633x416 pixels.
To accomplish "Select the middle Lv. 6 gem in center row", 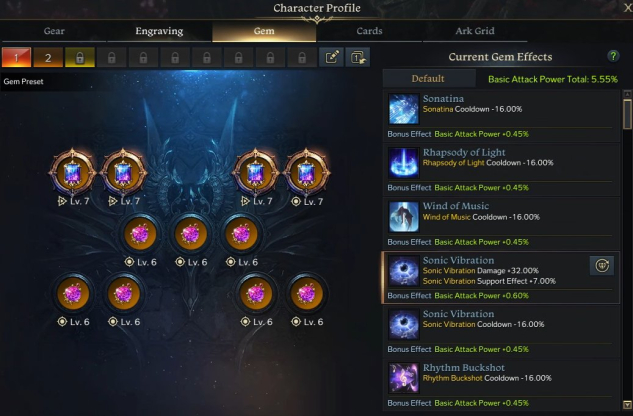I will tap(191, 234).
